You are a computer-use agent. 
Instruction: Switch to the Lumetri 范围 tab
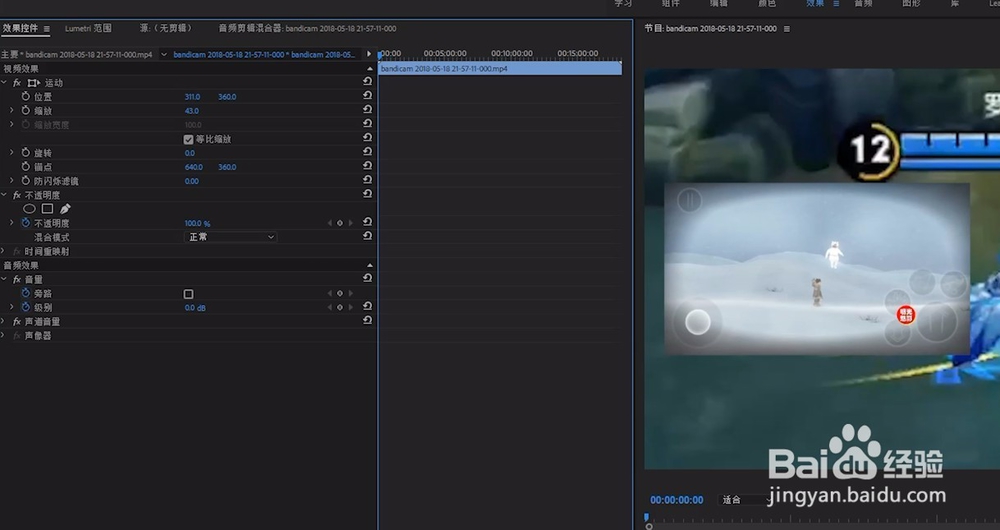pos(88,28)
